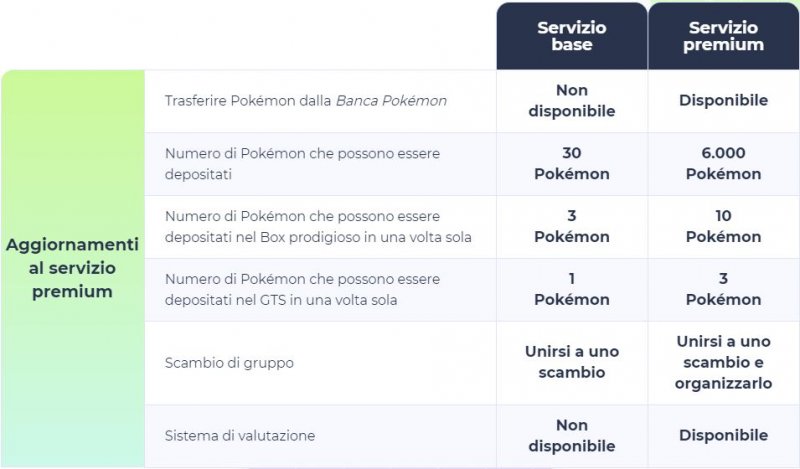Click the Scambio di gruppo row label
The height and width of the screenshot is (469, 800).
229,363
